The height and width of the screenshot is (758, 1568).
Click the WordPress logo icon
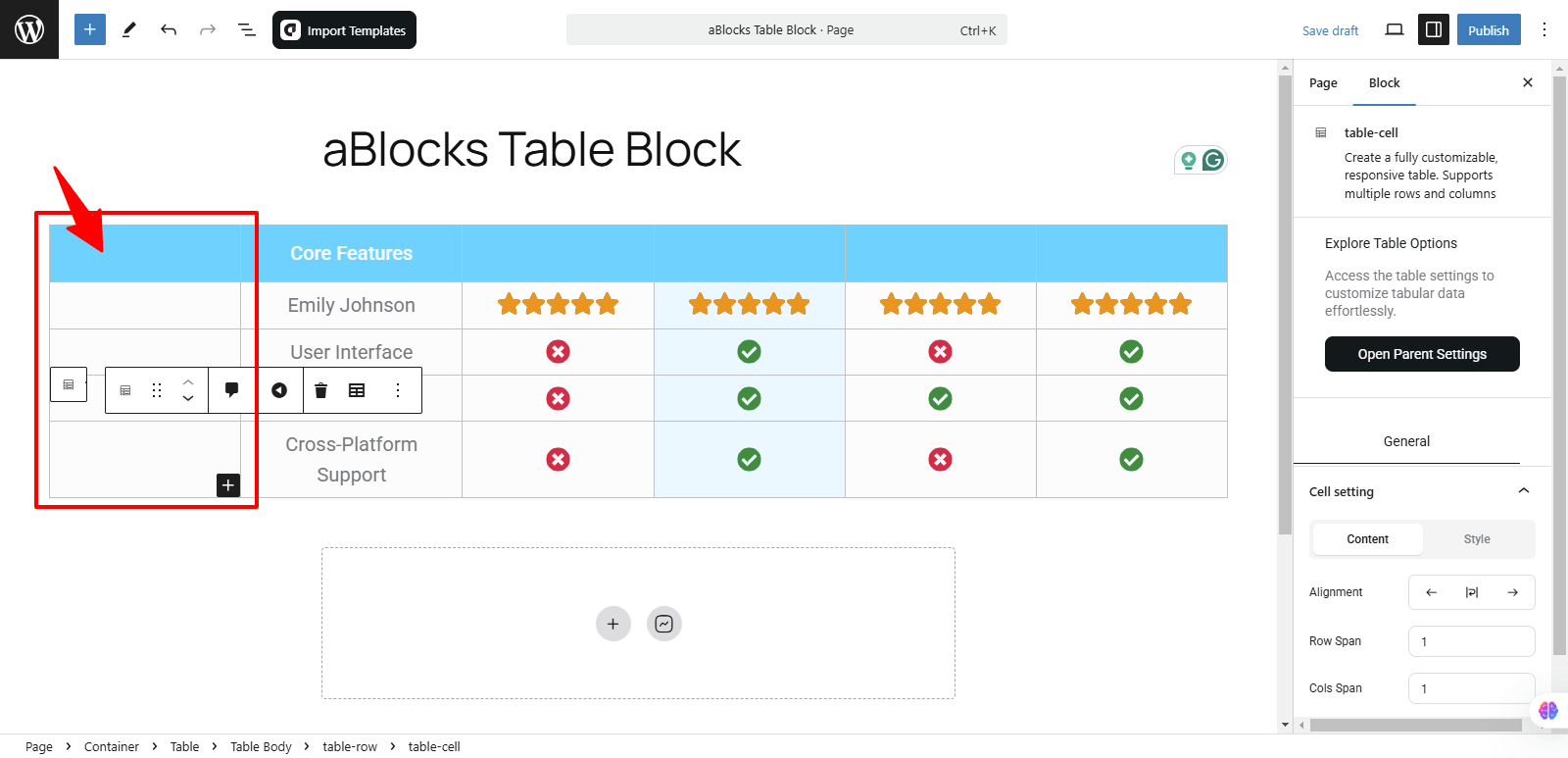29,29
